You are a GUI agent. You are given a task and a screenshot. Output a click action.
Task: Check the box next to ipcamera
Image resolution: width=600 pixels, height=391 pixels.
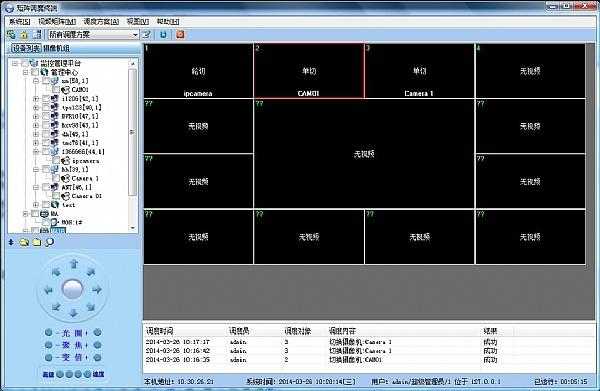click(56, 161)
